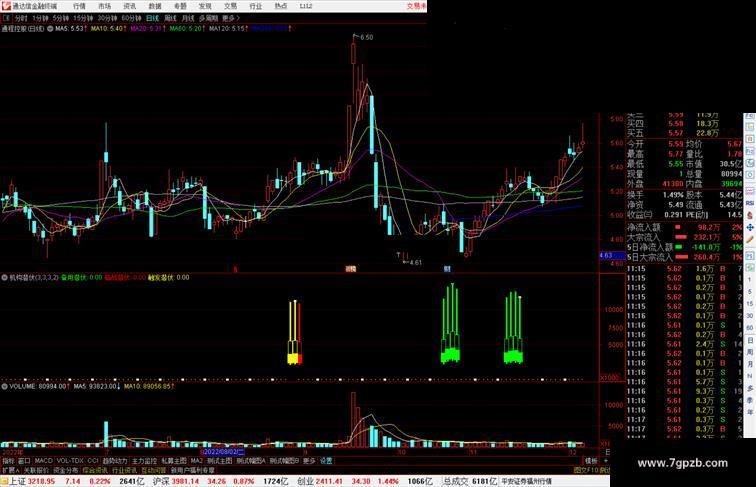Viewport: 756px width, 487px height.
Task: Click sidebar 日 daily period button
Action: (750, 340)
